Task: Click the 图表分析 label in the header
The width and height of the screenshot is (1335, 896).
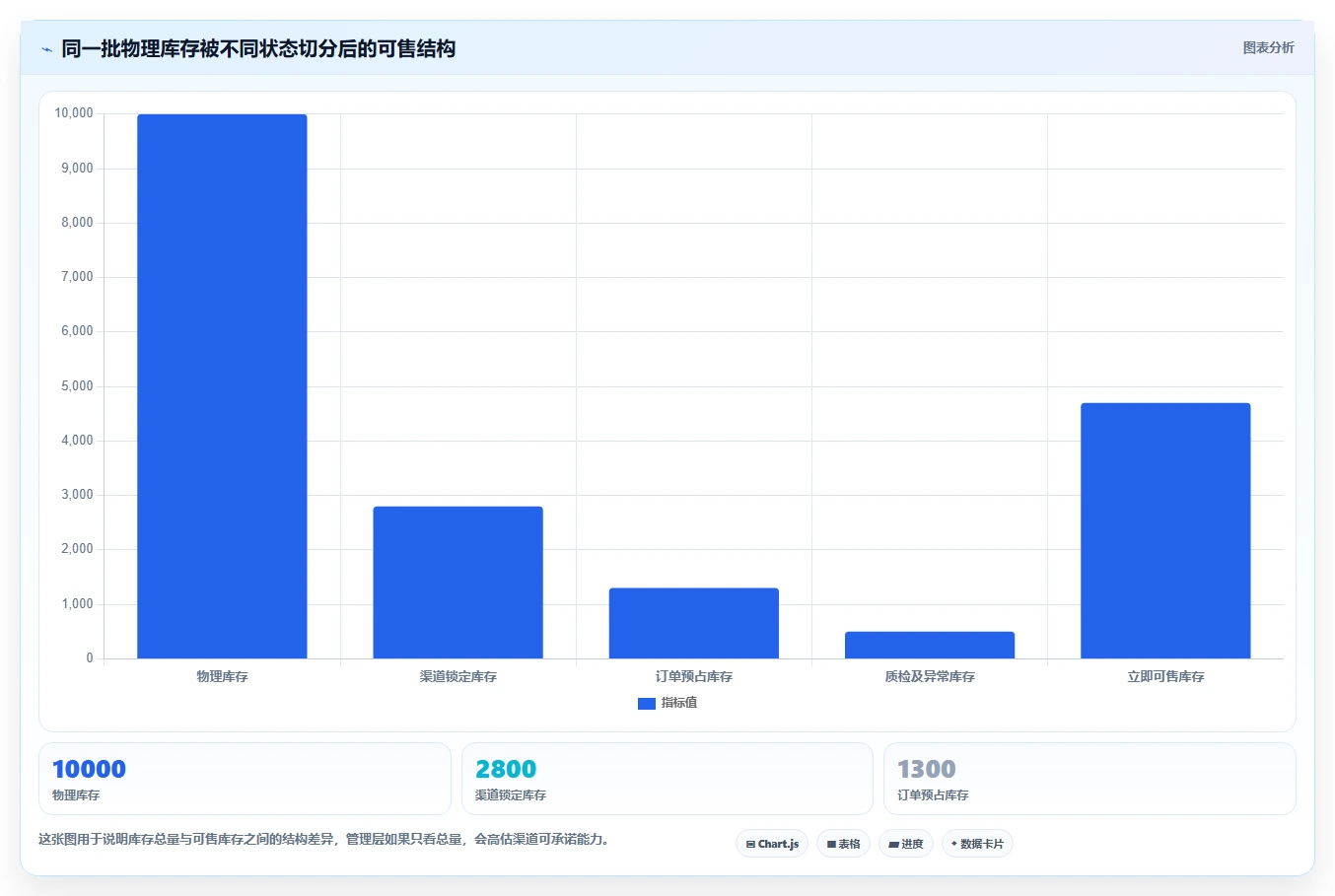Action: (1268, 47)
